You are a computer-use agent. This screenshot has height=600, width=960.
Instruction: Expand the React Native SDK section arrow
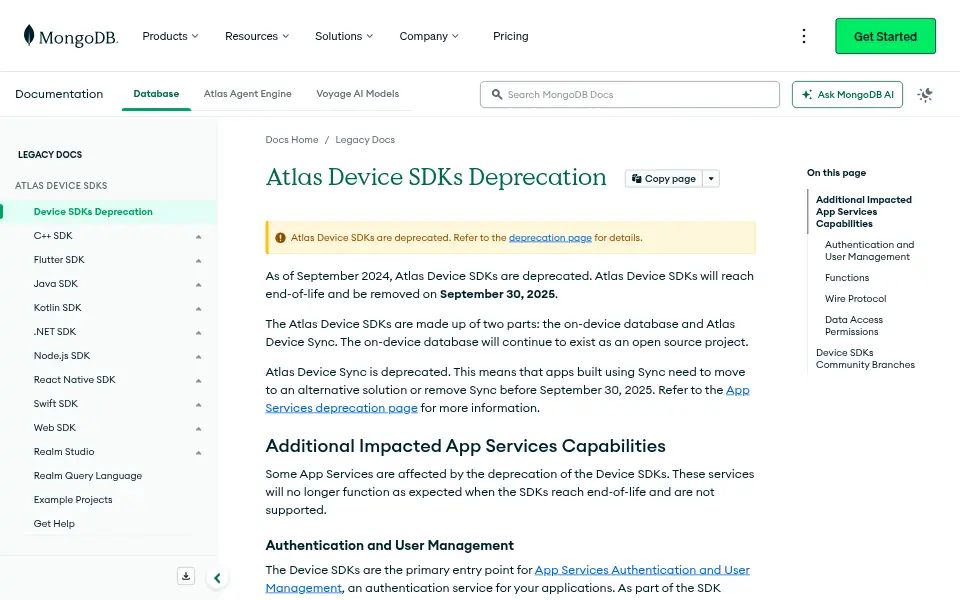coord(198,380)
